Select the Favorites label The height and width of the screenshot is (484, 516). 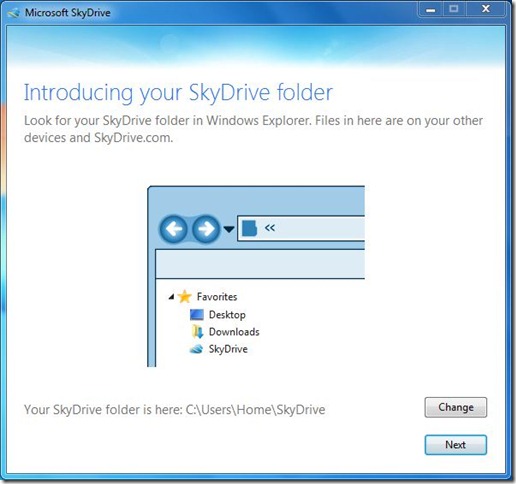[x=217, y=297]
